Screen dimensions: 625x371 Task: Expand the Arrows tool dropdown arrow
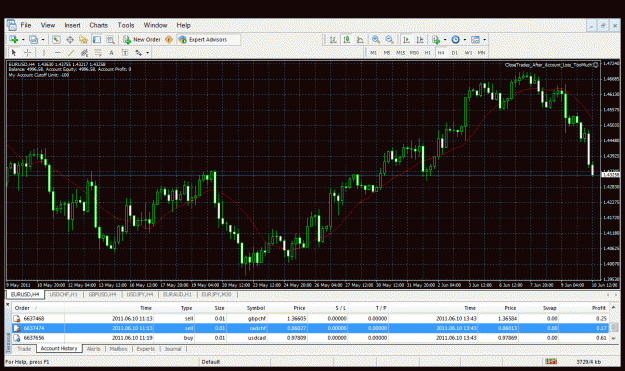147,53
